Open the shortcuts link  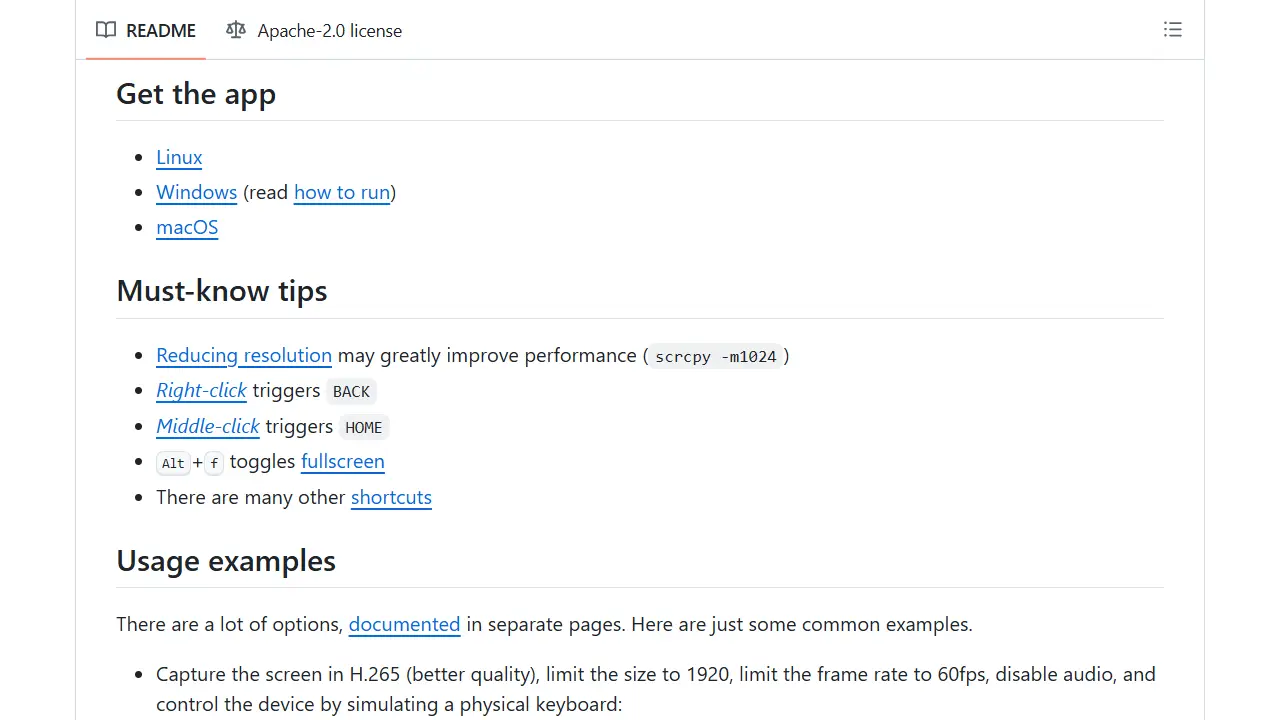click(x=391, y=497)
